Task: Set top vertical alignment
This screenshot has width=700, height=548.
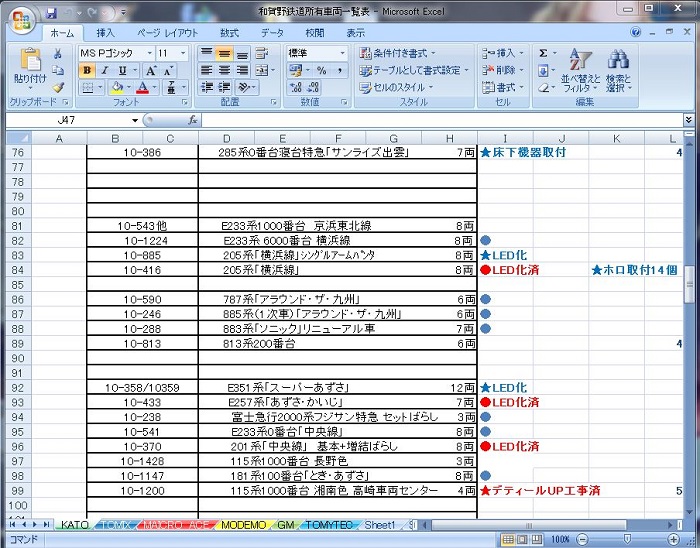Action: [206, 54]
